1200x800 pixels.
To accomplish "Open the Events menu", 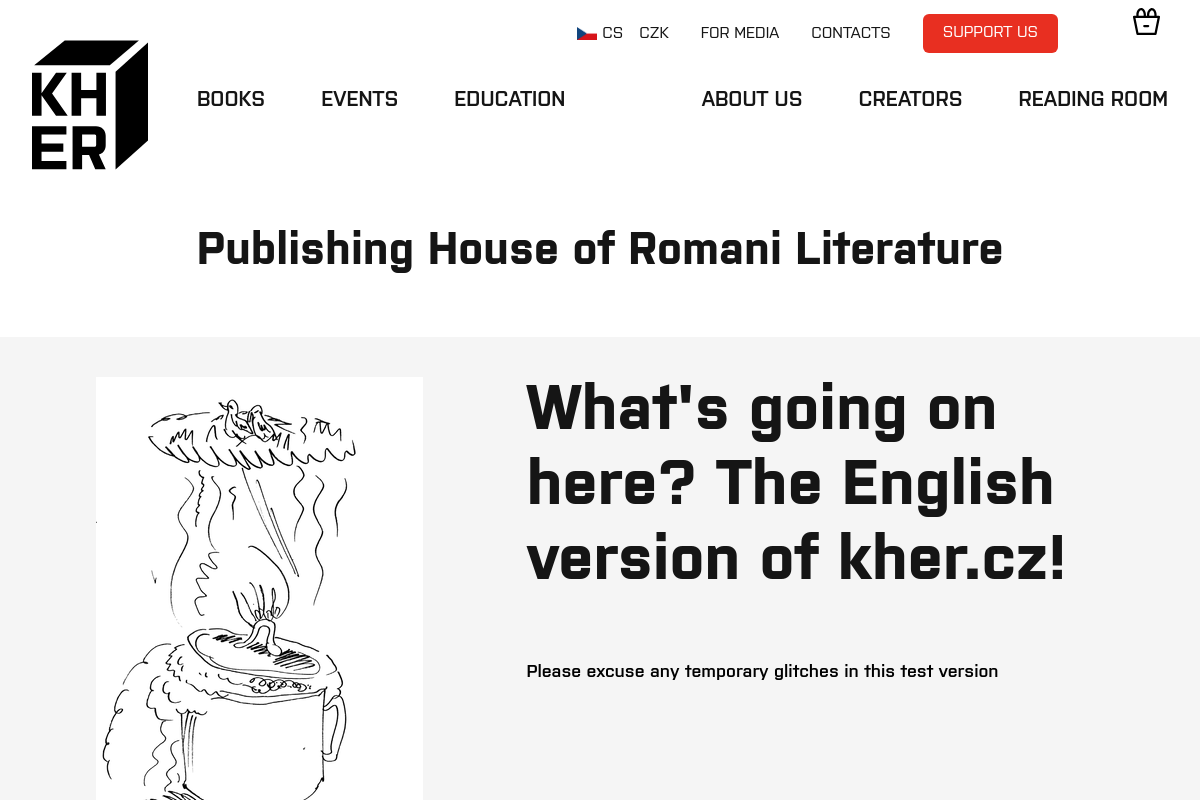I will pyautogui.click(x=359, y=99).
